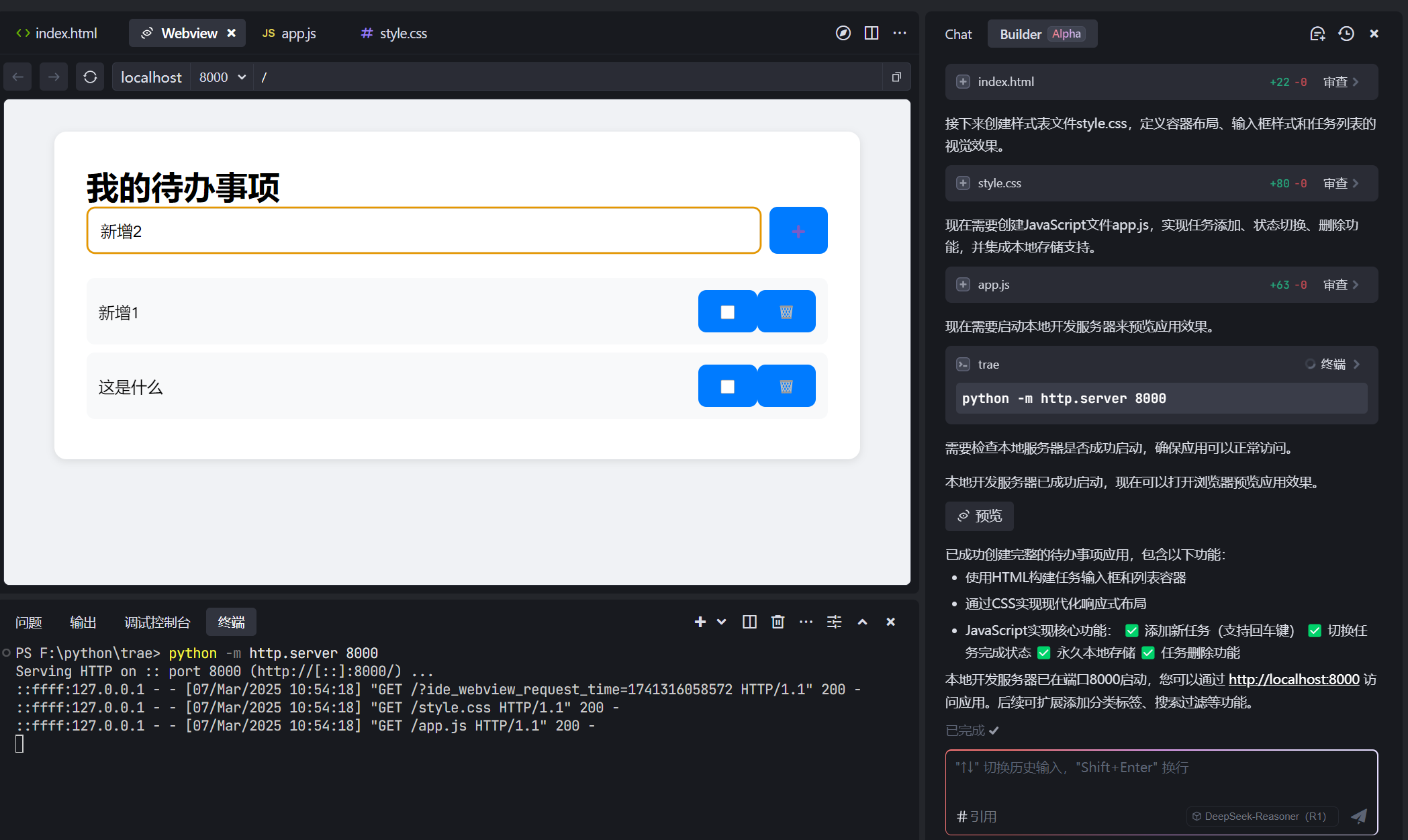
Task: Switch to the Chat tab
Action: click(x=957, y=34)
